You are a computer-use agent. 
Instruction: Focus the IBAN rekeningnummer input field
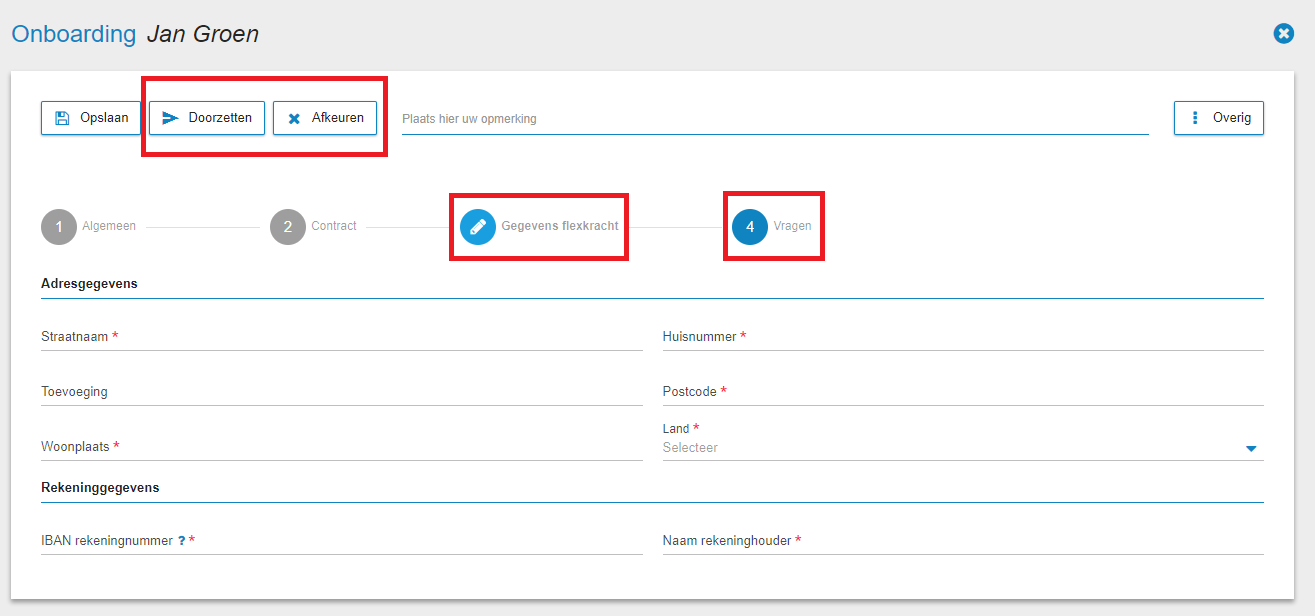(342, 541)
